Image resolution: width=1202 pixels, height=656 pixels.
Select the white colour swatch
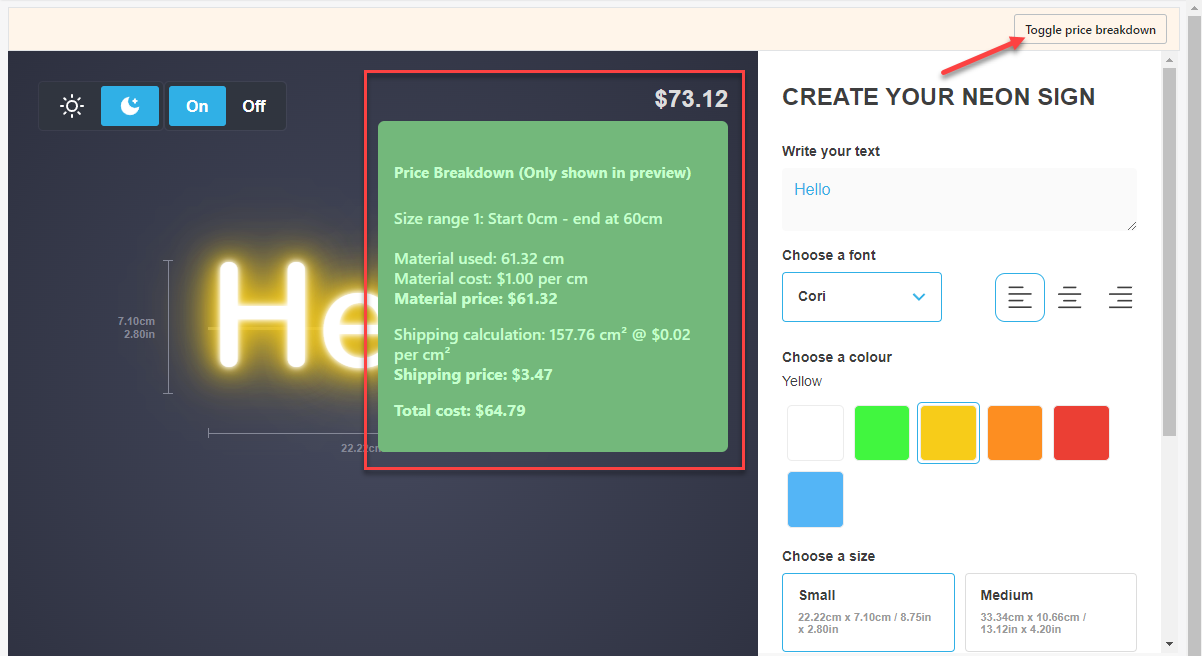(815, 433)
